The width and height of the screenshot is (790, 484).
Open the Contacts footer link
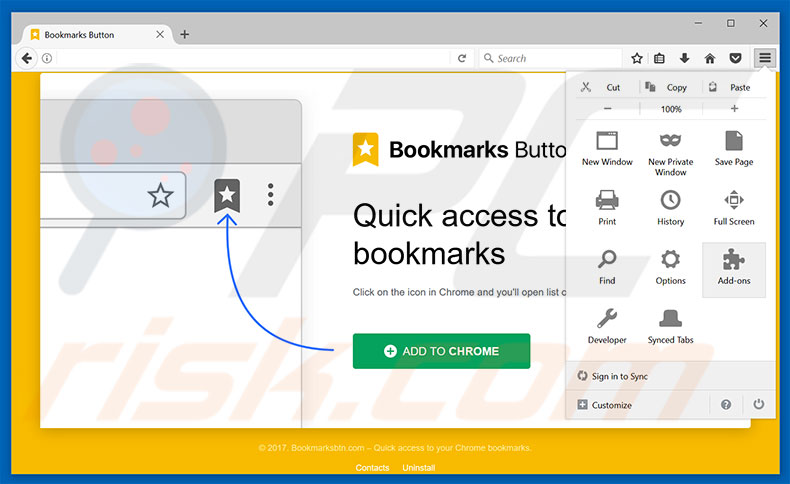(372, 467)
